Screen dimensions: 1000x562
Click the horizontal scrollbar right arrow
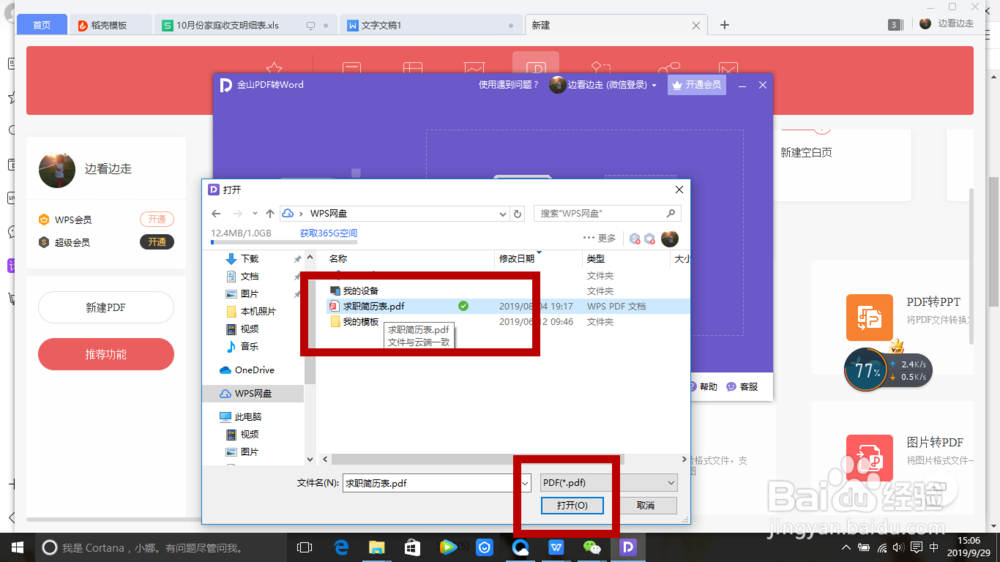(684, 459)
